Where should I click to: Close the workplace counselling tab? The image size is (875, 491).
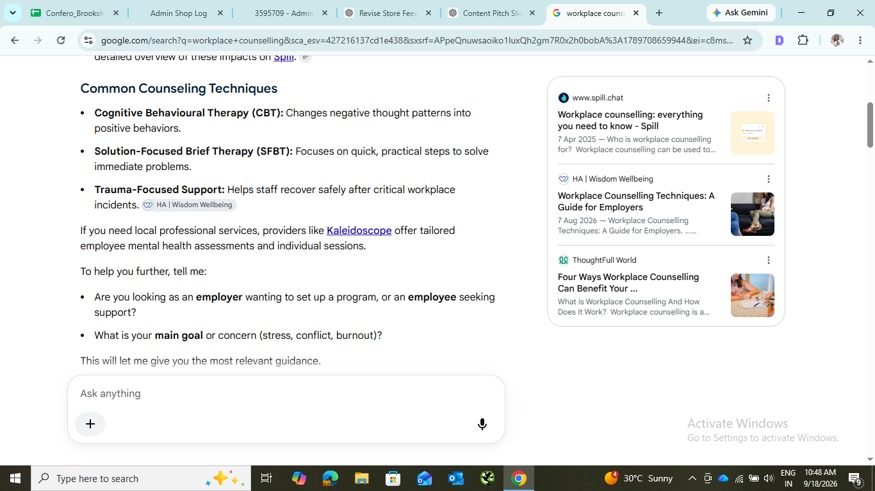(636, 12)
